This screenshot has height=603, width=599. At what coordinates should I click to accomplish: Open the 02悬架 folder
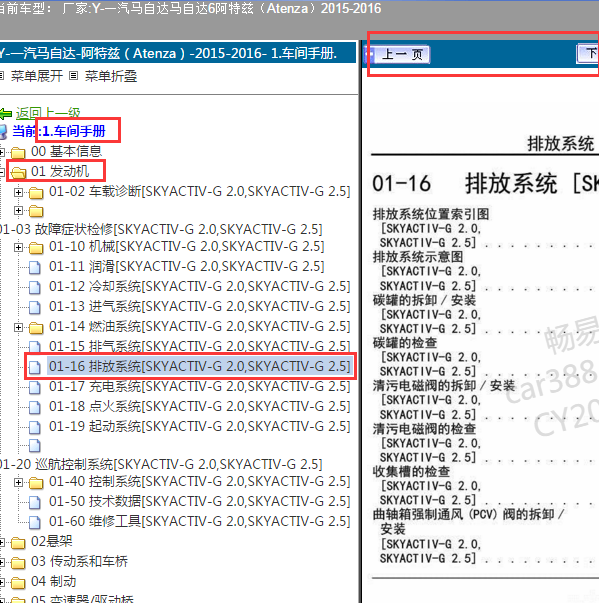[x=52, y=541]
